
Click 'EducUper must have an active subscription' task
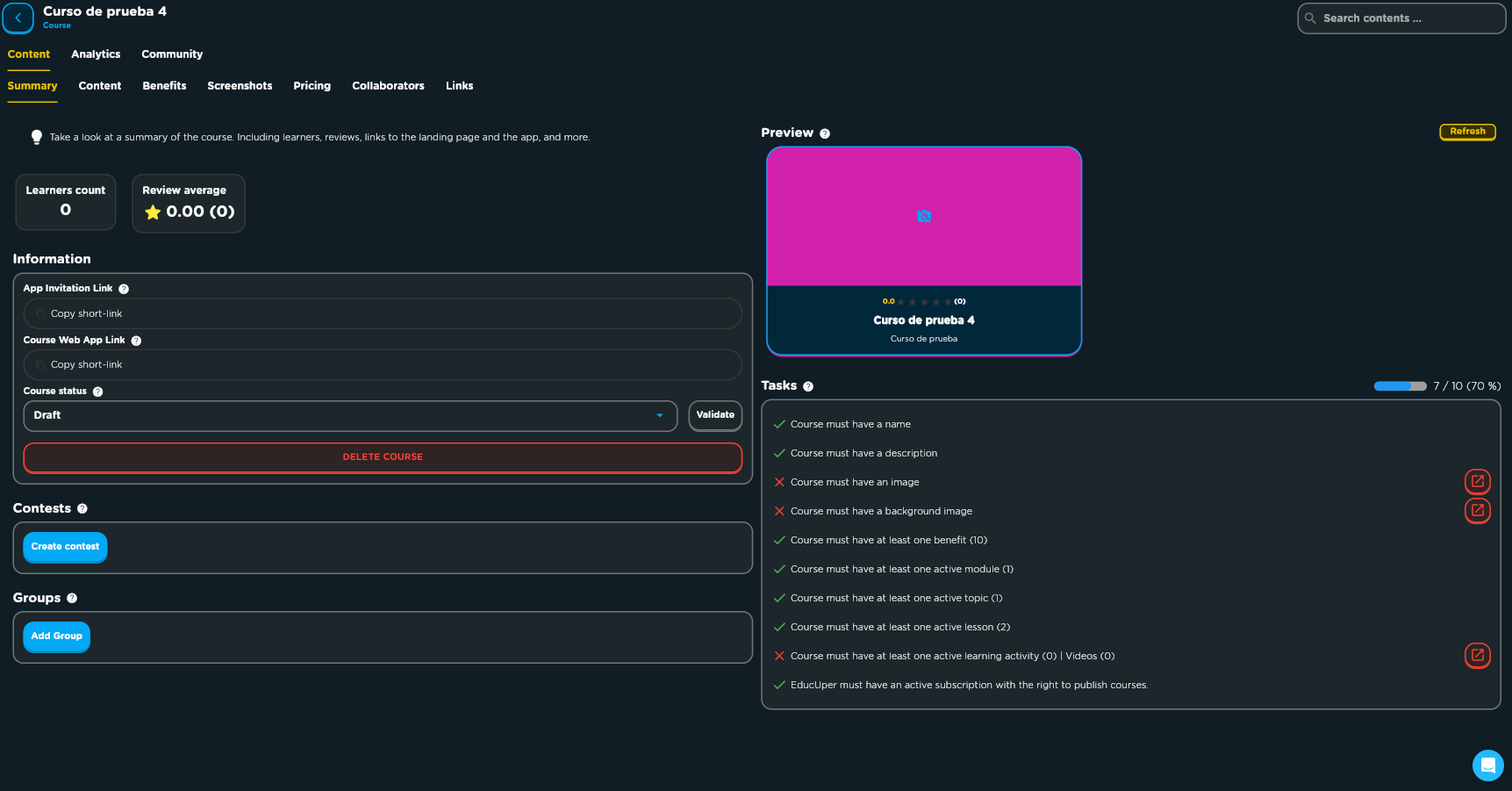(969, 685)
